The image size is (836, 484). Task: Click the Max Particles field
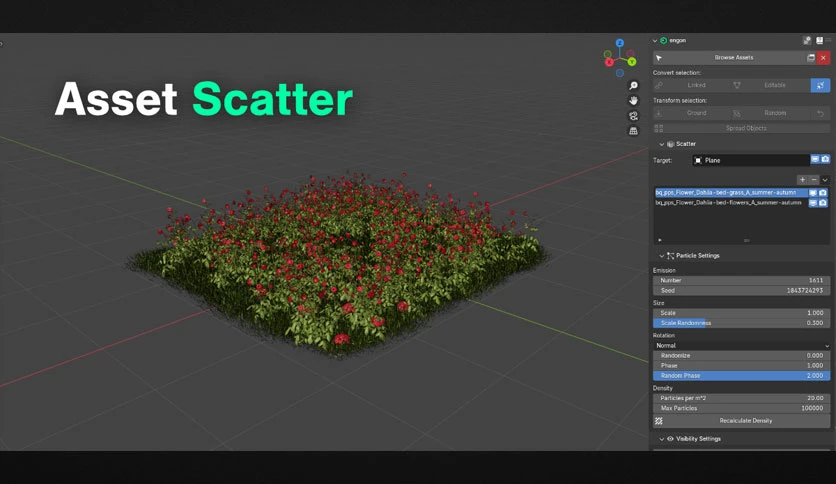(742, 408)
